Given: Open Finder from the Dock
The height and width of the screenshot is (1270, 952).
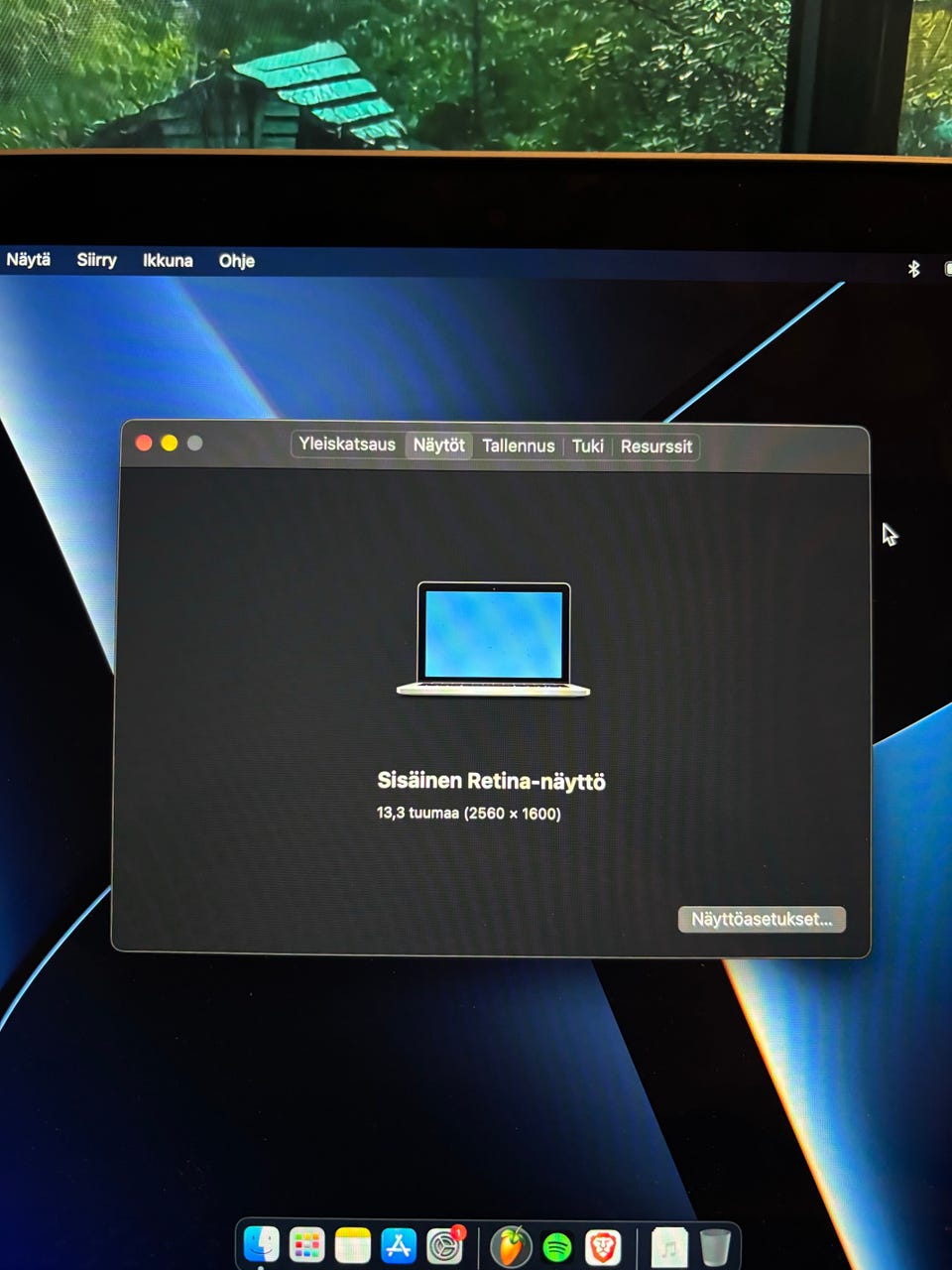Looking at the screenshot, I should (262, 1245).
